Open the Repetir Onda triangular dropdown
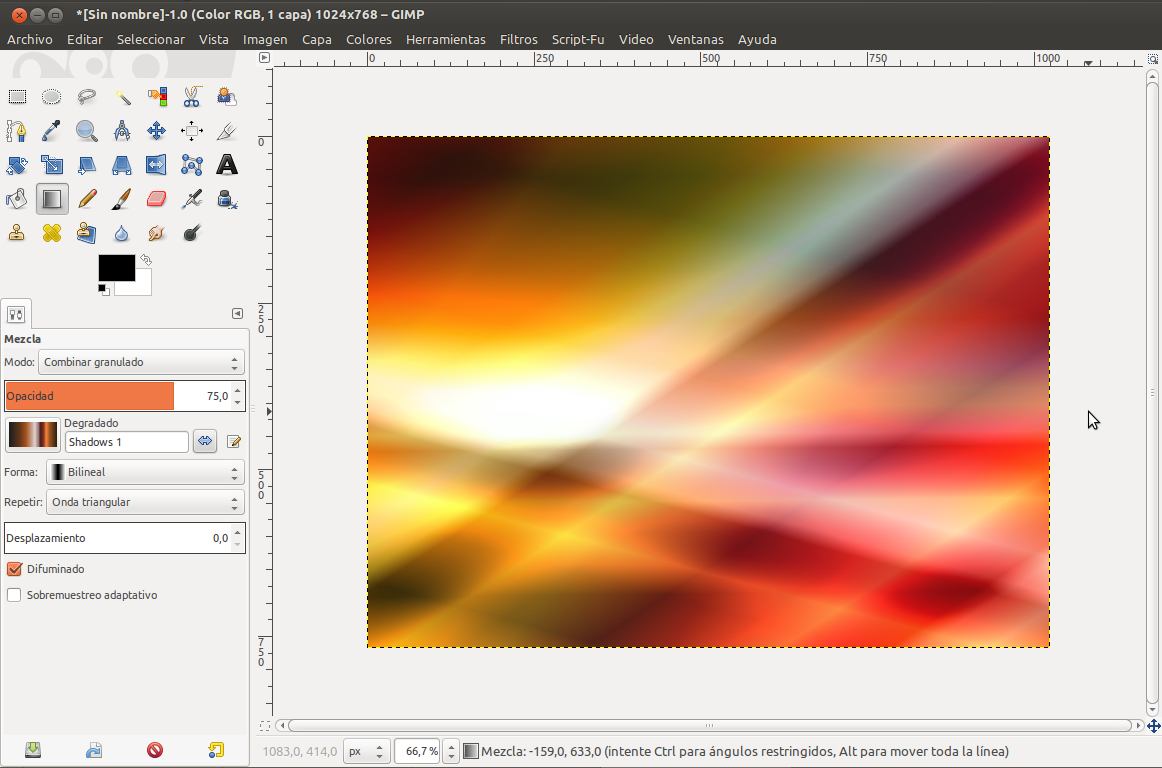The width and height of the screenshot is (1162, 768). coord(146,502)
